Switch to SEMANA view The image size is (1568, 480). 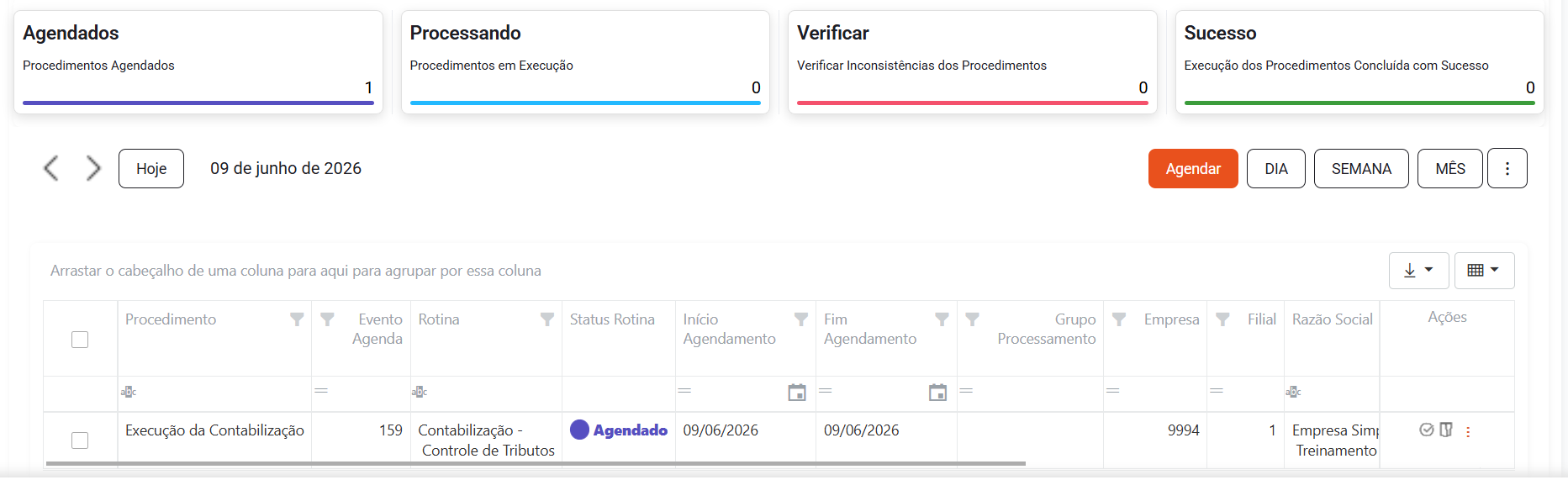[x=1361, y=168]
